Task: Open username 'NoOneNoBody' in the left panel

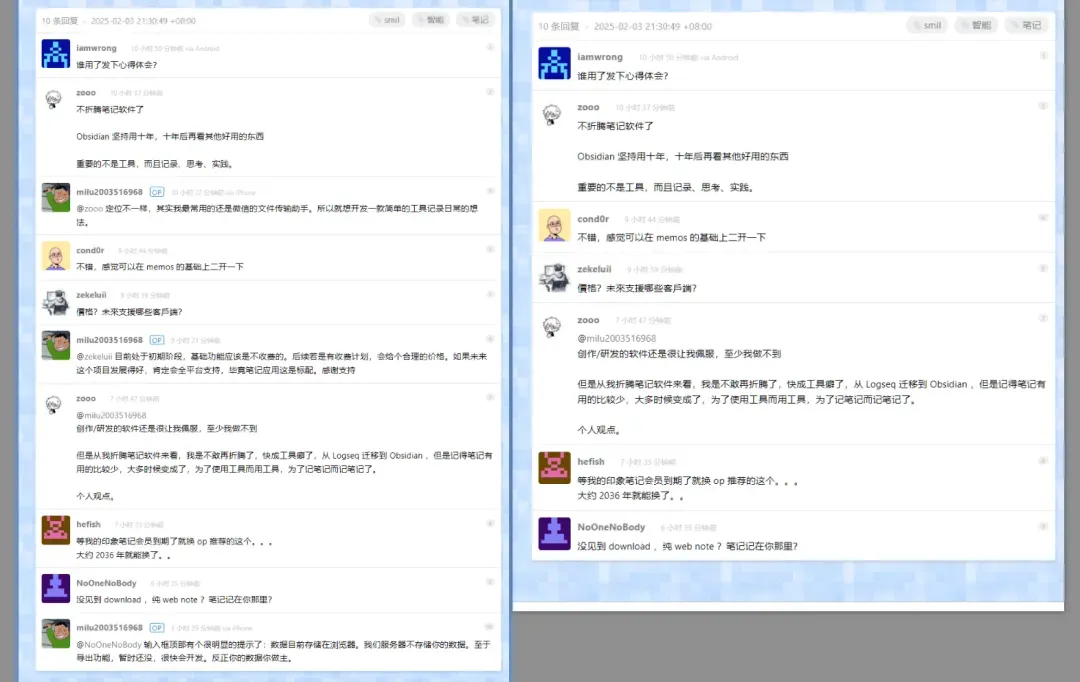Action: point(106,583)
